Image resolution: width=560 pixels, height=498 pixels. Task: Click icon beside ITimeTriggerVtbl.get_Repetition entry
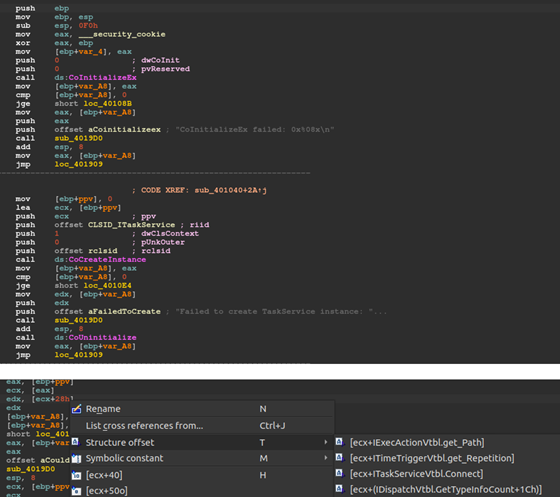tap(339, 458)
